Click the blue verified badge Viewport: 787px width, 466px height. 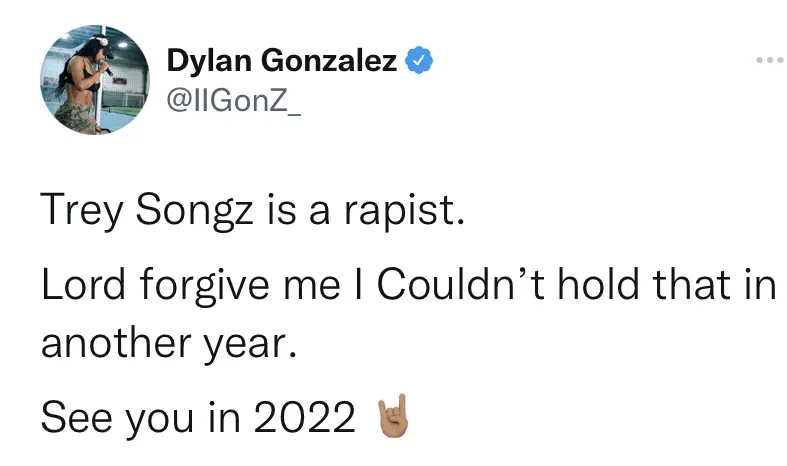[419, 62]
